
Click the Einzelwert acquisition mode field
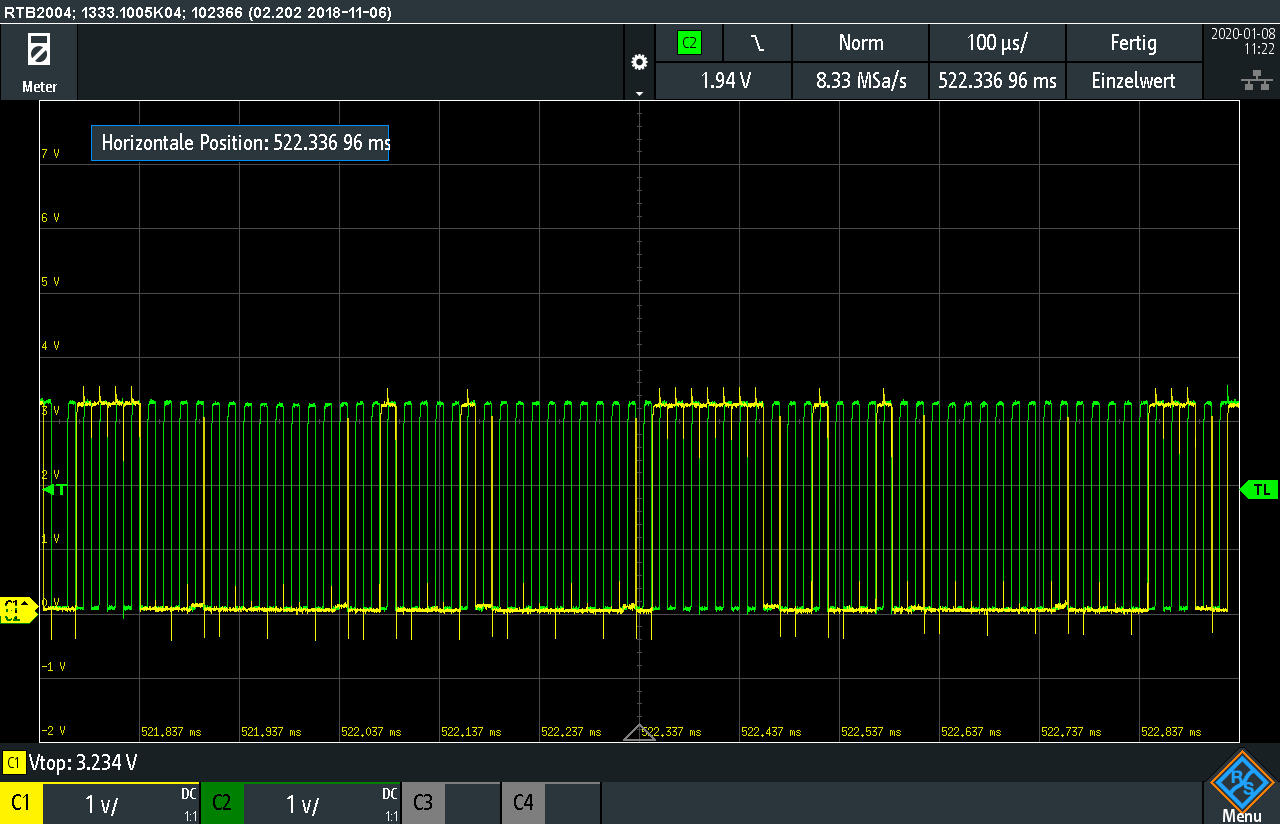pos(1133,81)
